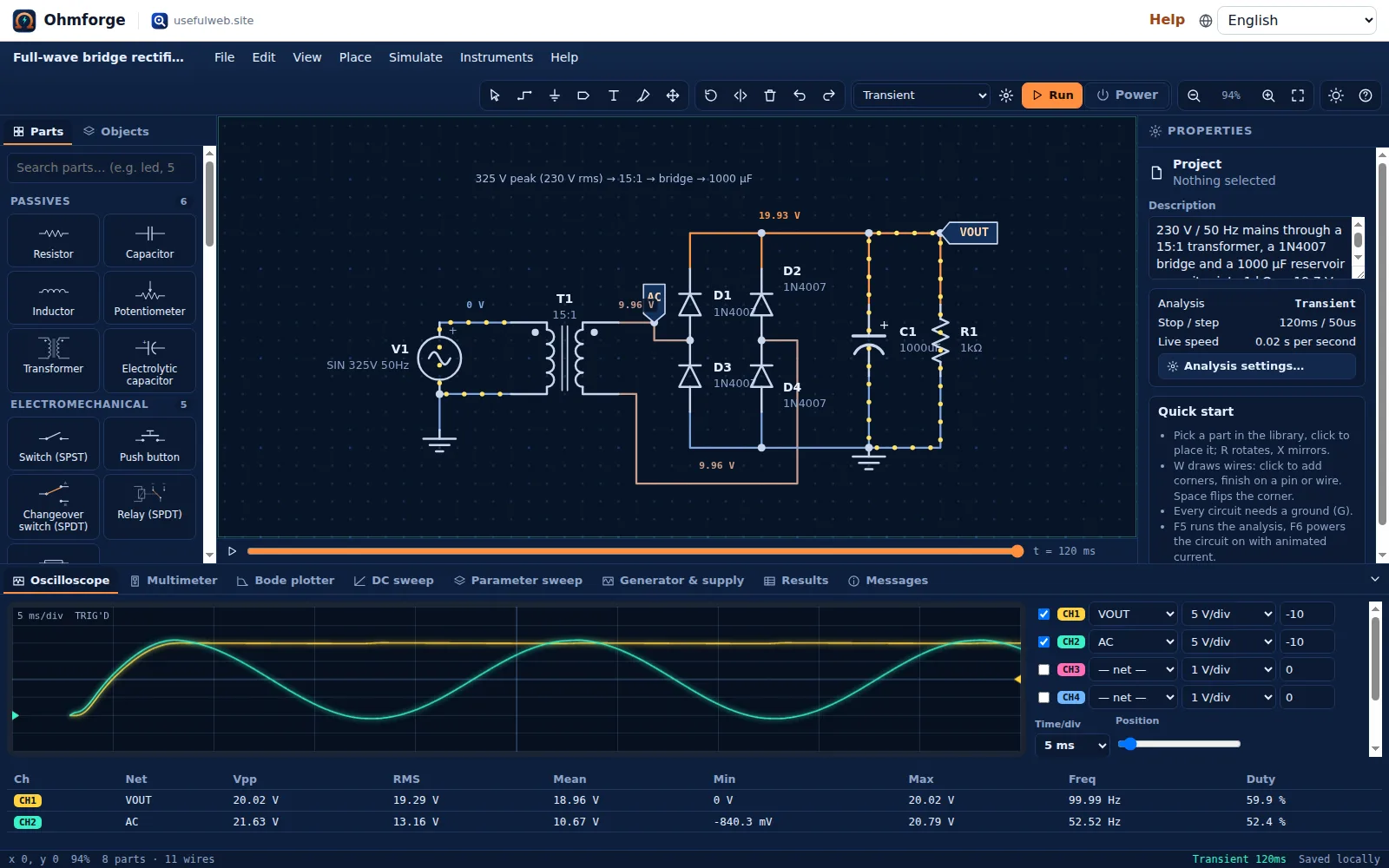Open CH2 volts per division dropdown

click(1229, 641)
